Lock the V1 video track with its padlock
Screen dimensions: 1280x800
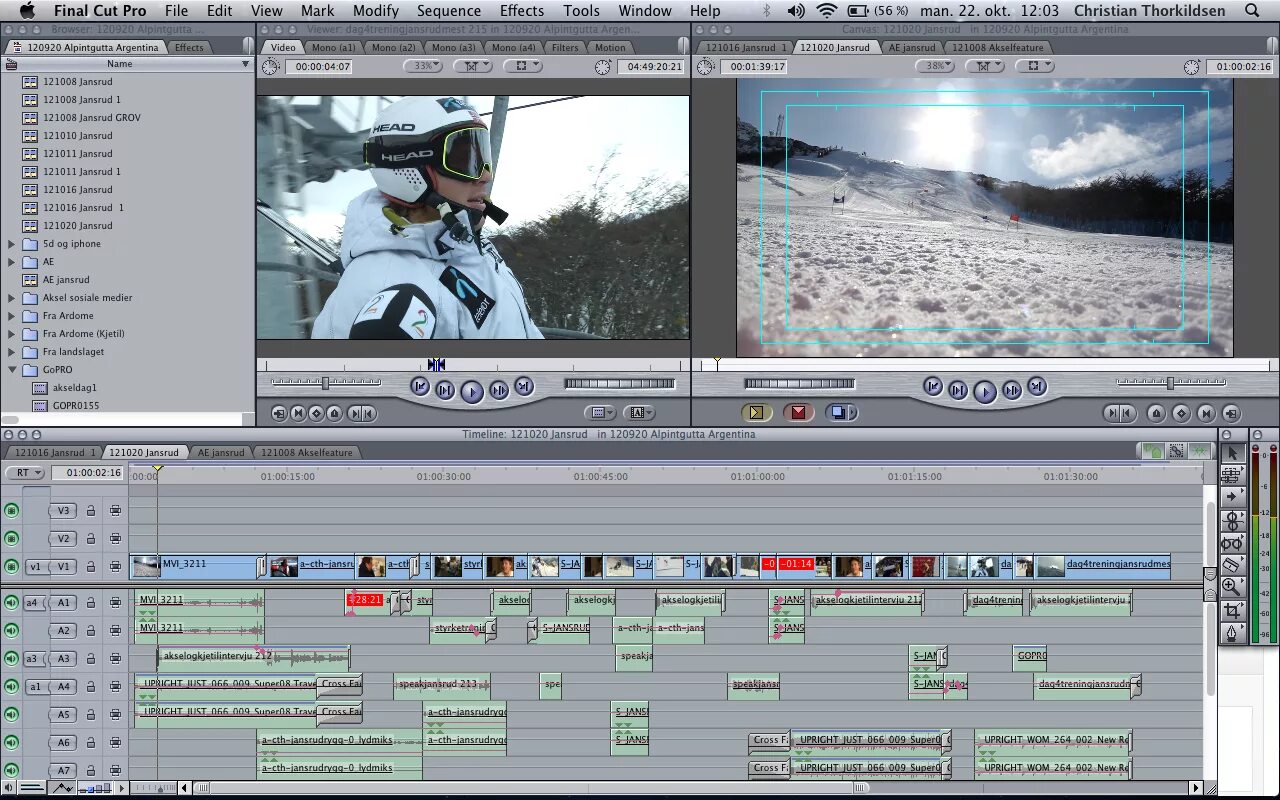pos(90,566)
